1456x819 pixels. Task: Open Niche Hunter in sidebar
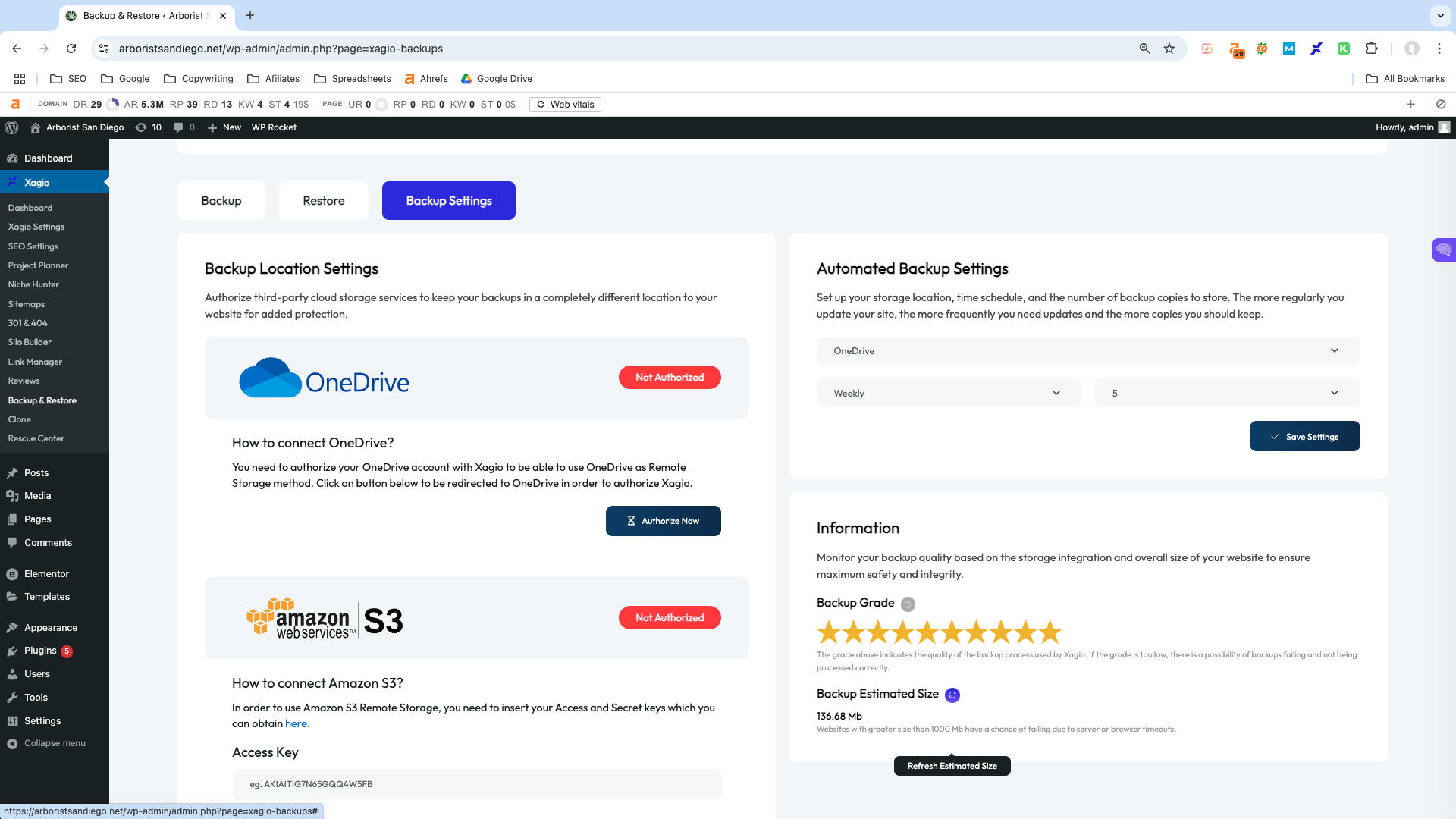pos(33,284)
